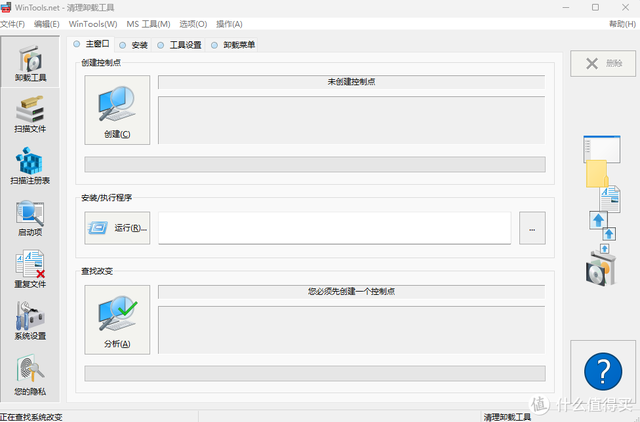The image size is (640, 422).
Task: Open the WinTools(W) menu
Action: pos(93,24)
